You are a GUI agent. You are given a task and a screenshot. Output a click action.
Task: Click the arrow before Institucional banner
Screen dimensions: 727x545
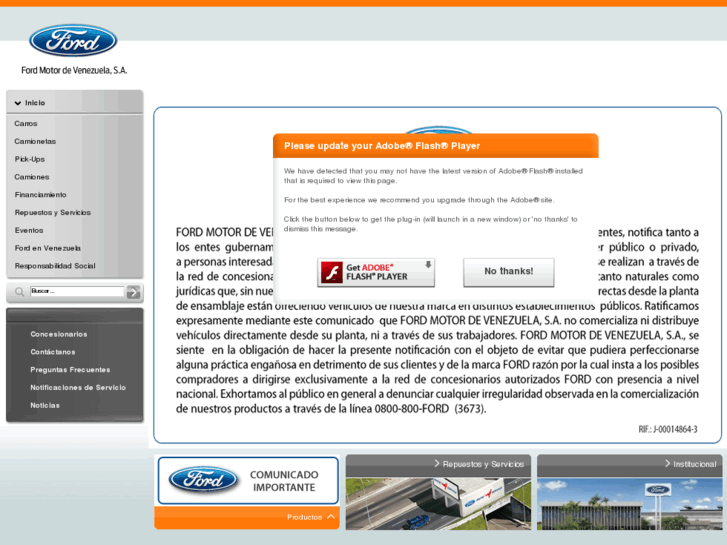point(667,463)
